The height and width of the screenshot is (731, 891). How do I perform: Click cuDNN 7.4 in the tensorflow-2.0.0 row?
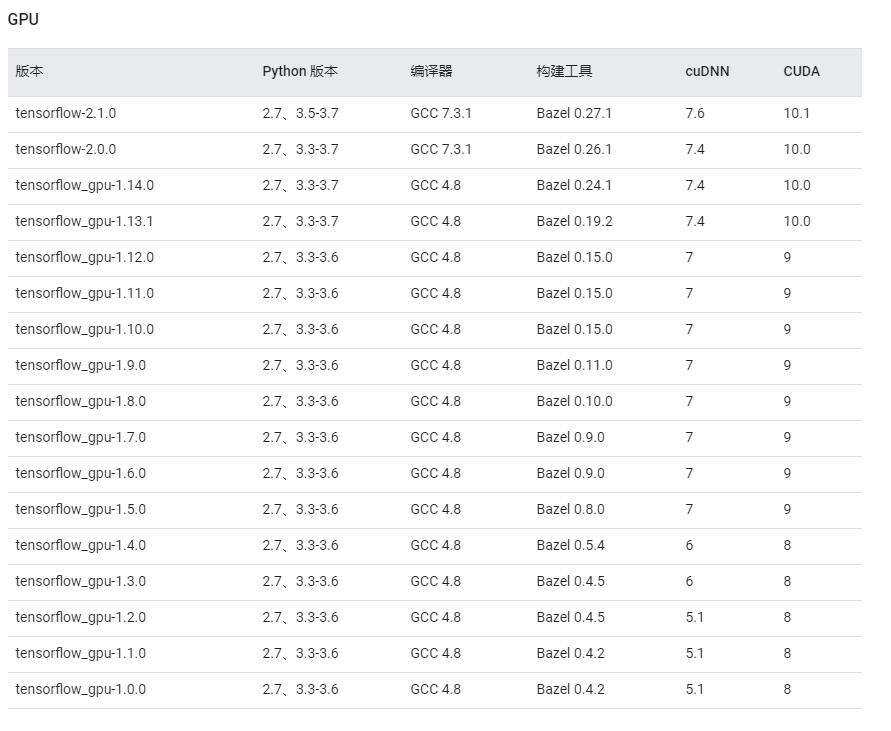(695, 149)
